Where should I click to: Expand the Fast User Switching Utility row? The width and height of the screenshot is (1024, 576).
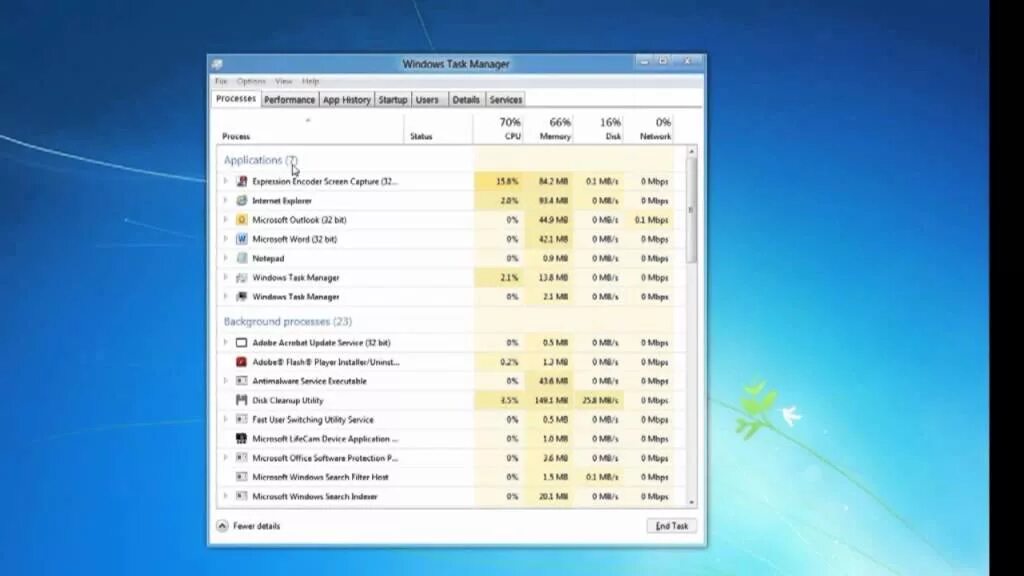click(x=225, y=419)
